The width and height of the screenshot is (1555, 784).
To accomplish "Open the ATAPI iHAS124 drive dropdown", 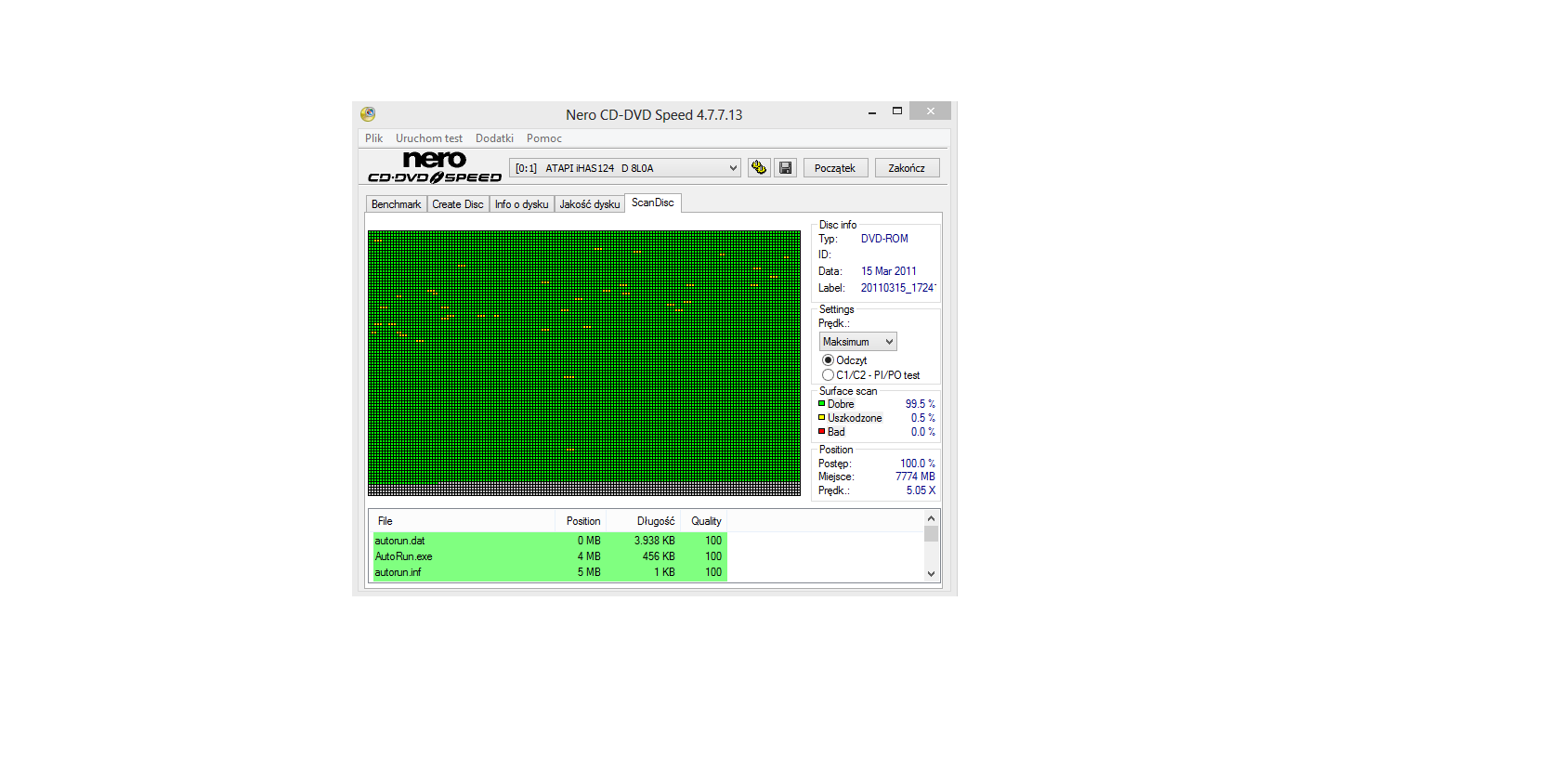I will click(624, 168).
